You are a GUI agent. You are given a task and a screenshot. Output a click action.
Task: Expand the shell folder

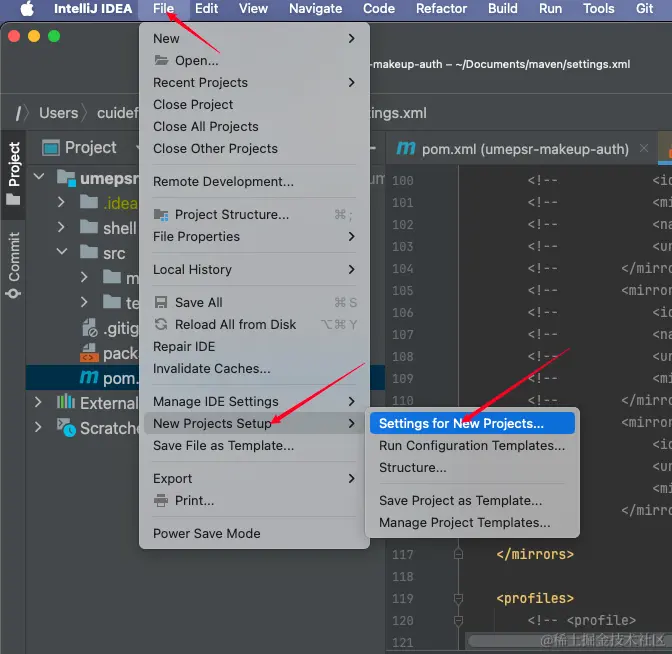[x=61, y=227]
